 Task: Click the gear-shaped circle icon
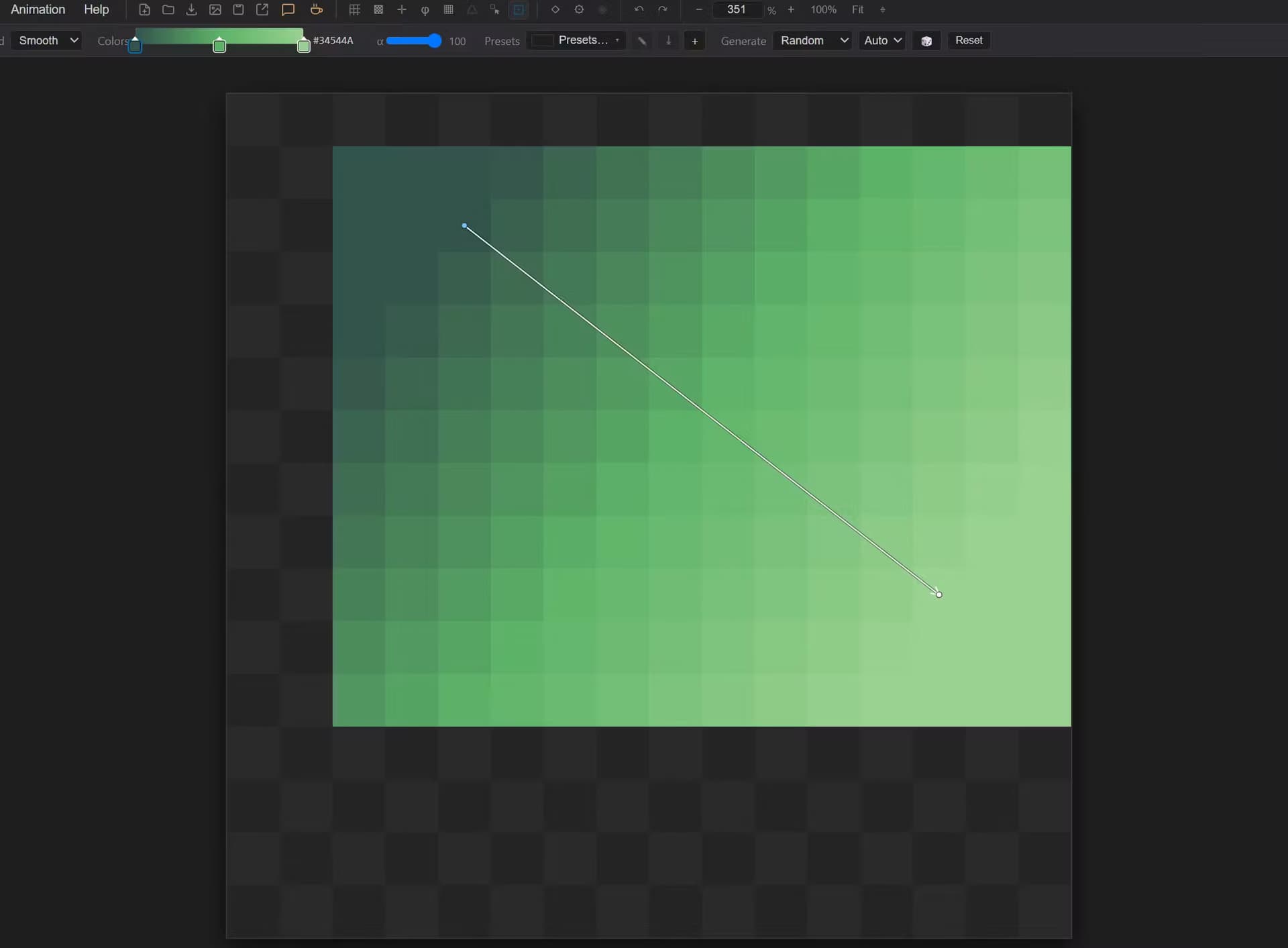coord(579,9)
